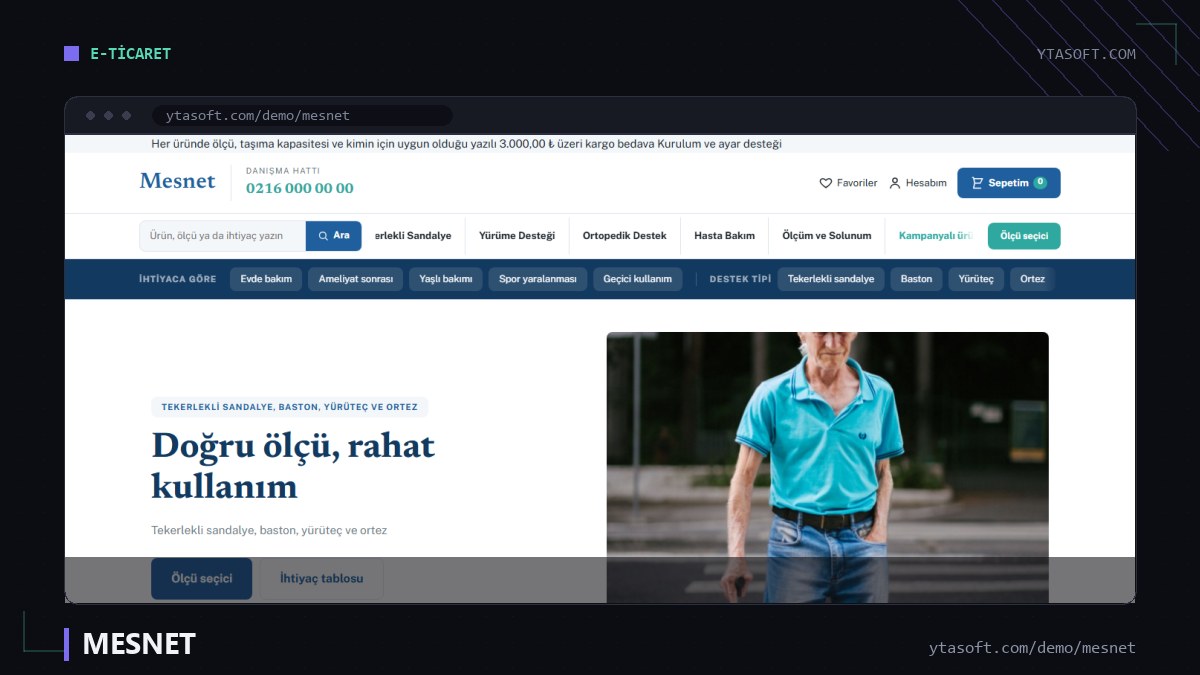Open Ölçüm ve Solunum menu item

pyautogui.click(x=827, y=236)
